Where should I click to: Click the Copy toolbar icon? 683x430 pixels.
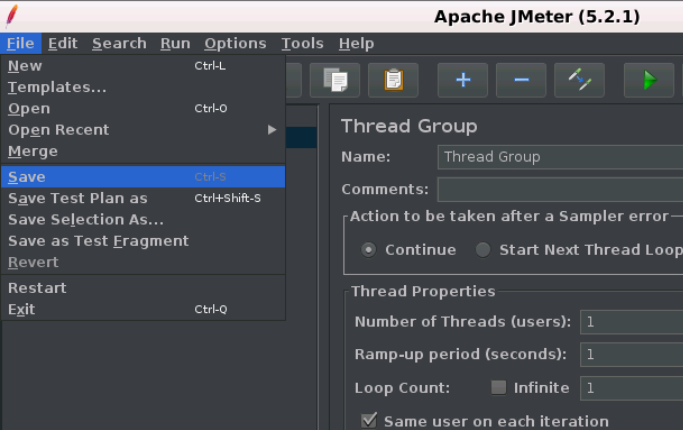(335, 80)
